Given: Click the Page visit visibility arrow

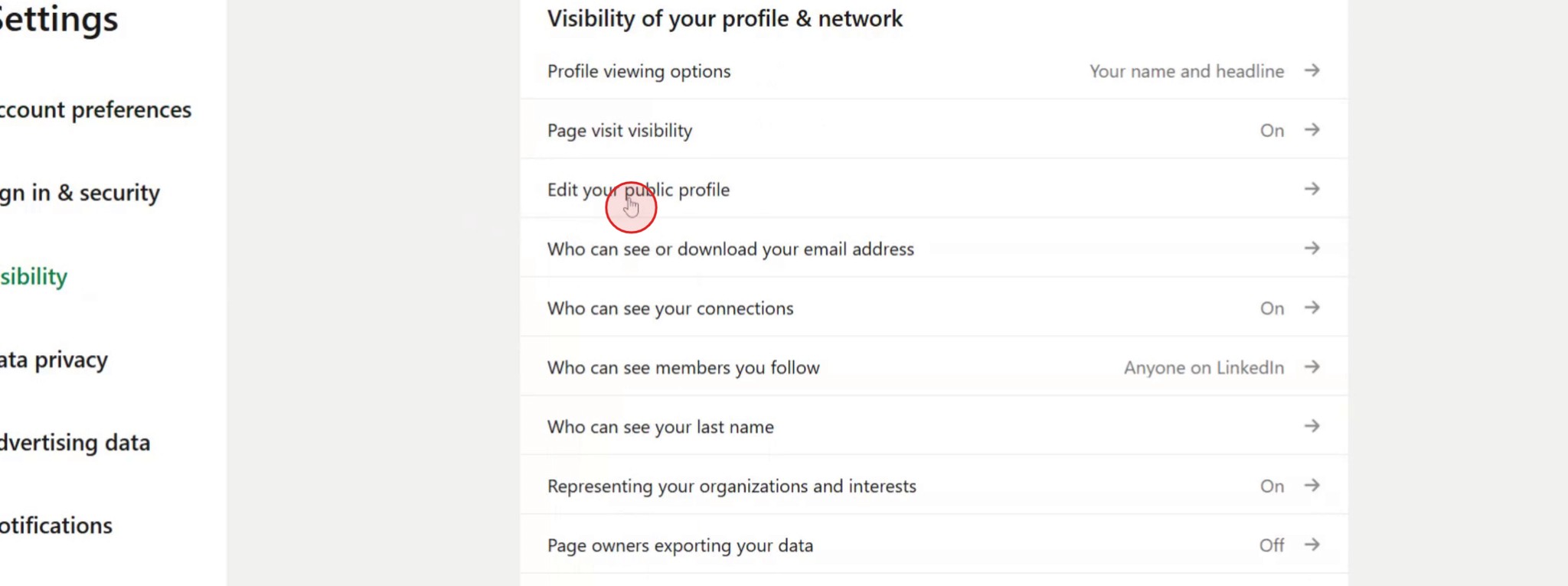Looking at the screenshot, I should coord(1312,129).
